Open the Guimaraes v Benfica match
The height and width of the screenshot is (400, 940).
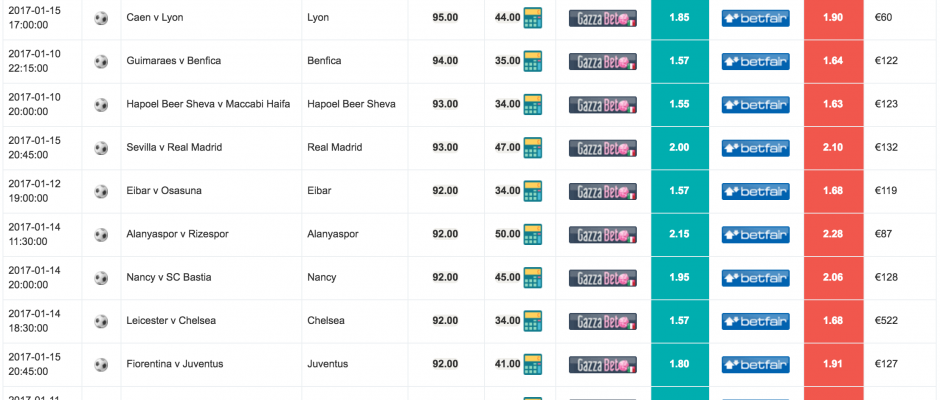coord(173,61)
